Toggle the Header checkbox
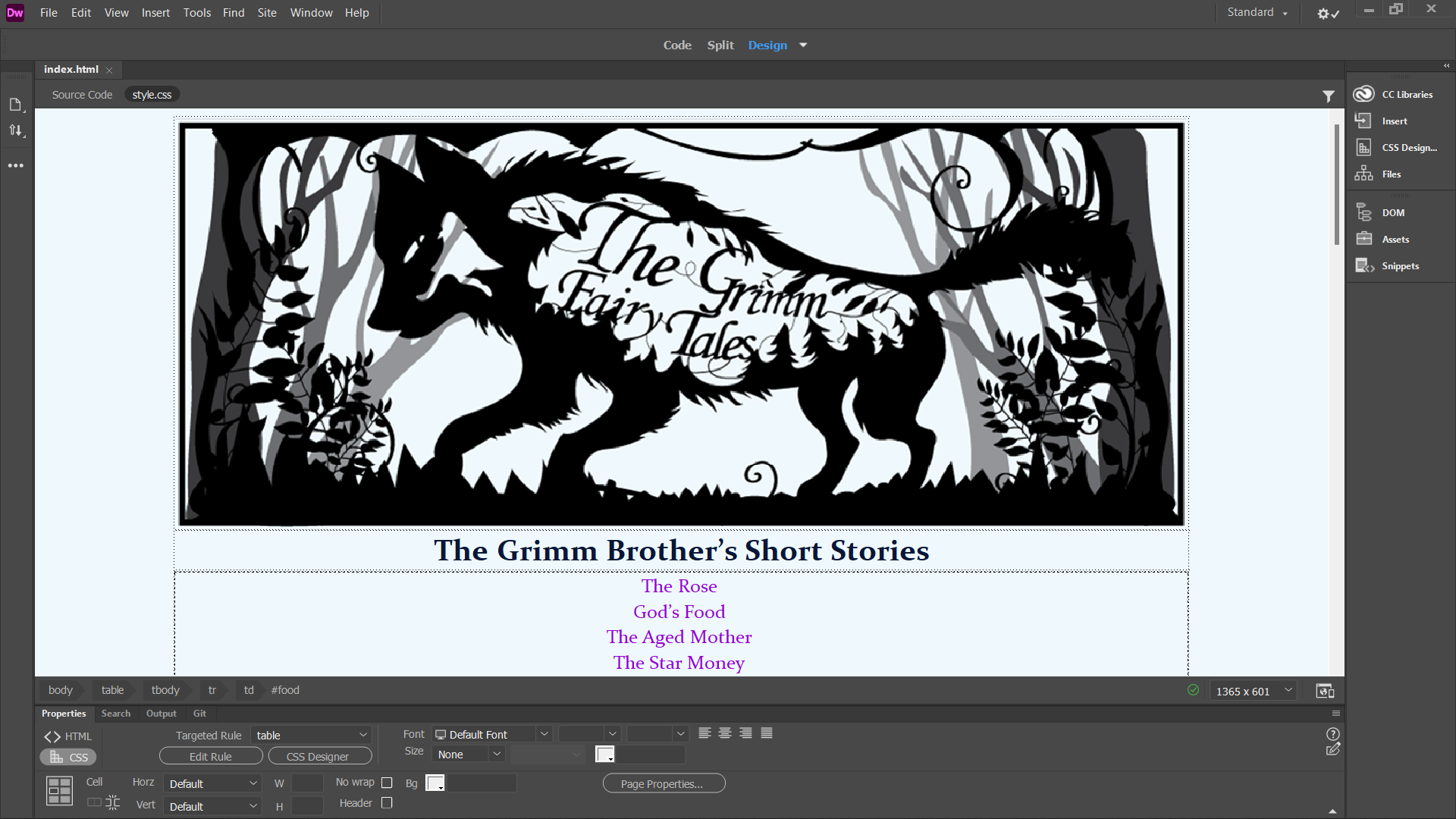1456x819 pixels. pos(387,802)
